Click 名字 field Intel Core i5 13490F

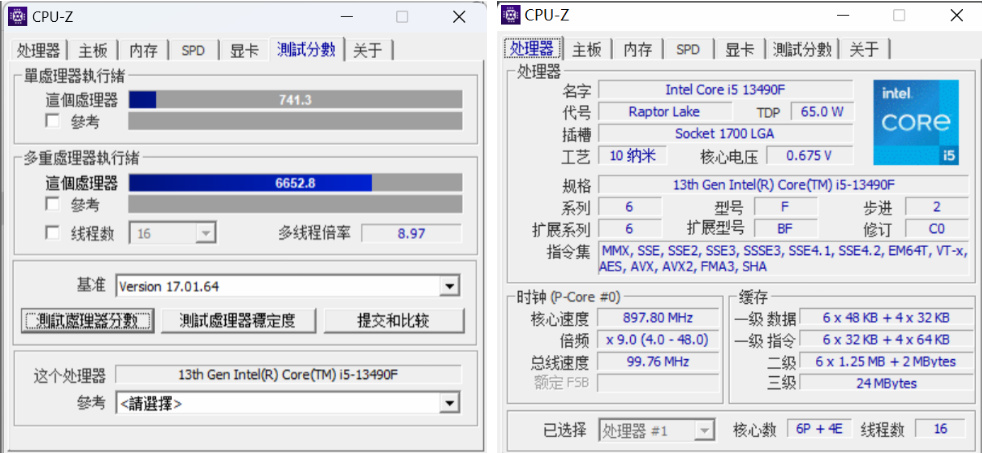tap(725, 90)
